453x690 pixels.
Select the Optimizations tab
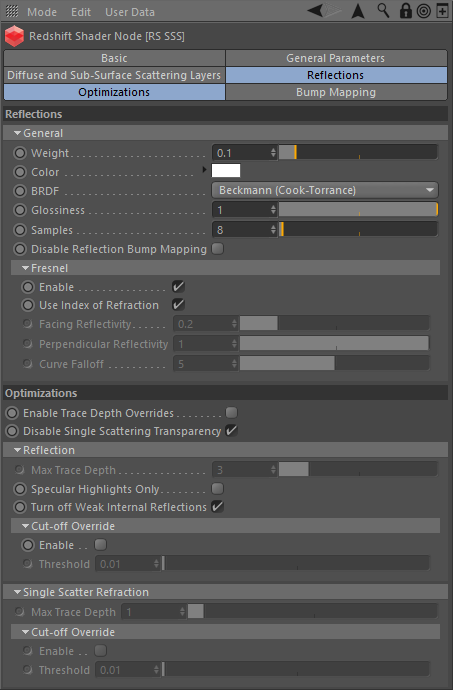(x=114, y=92)
